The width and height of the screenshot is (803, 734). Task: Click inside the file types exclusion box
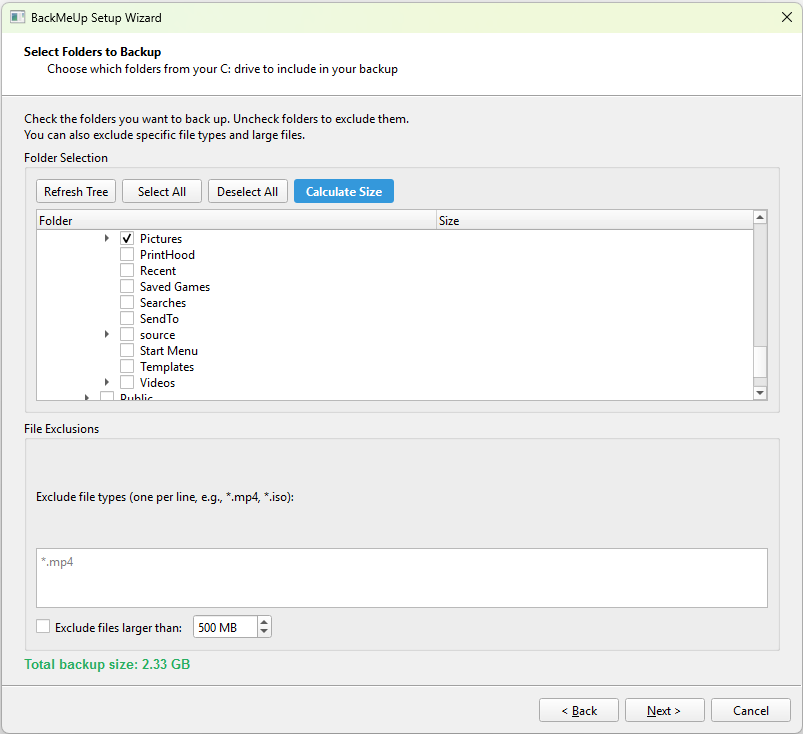pyautogui.click(x=400, y=577)
